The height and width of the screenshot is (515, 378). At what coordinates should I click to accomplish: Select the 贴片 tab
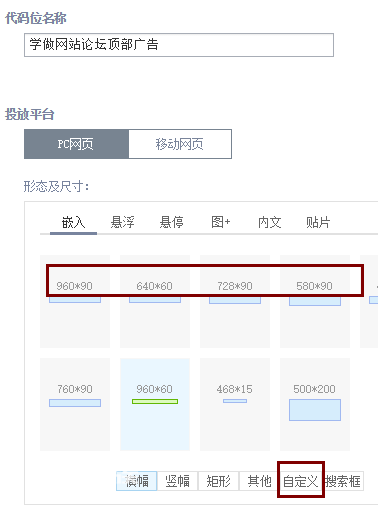[318, 222]
